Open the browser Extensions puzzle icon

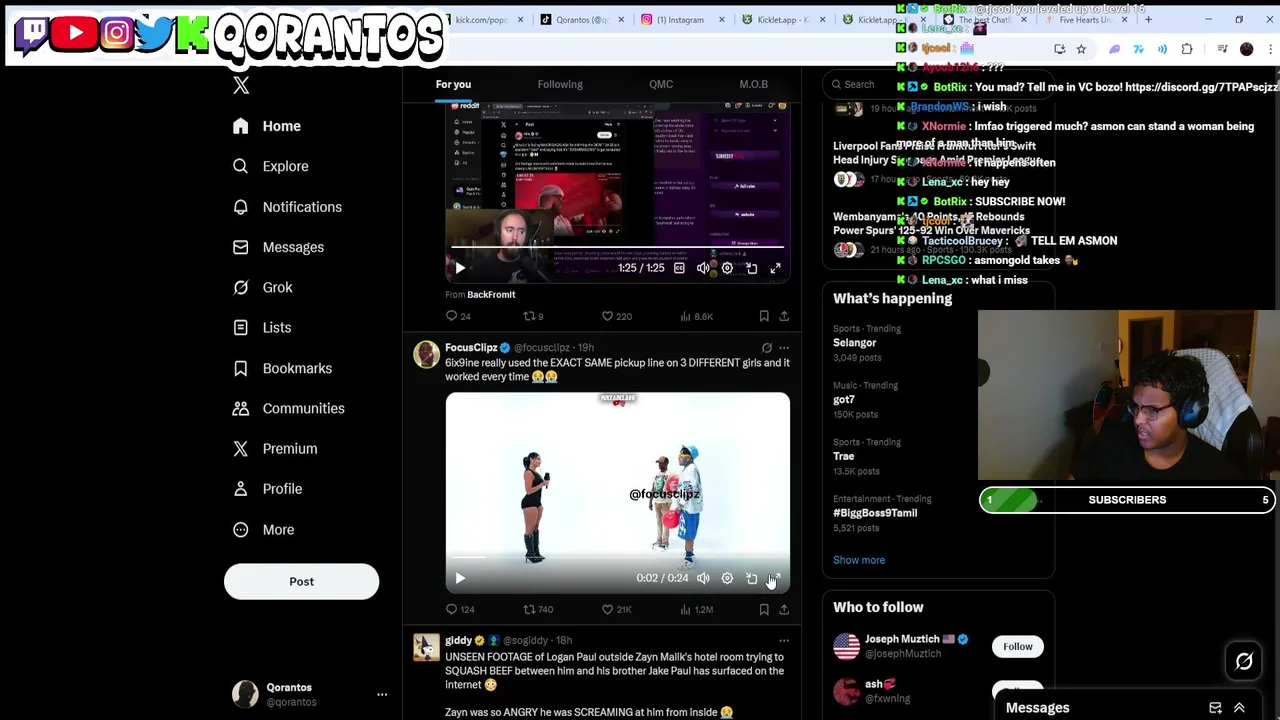(x=1187, y=49)
